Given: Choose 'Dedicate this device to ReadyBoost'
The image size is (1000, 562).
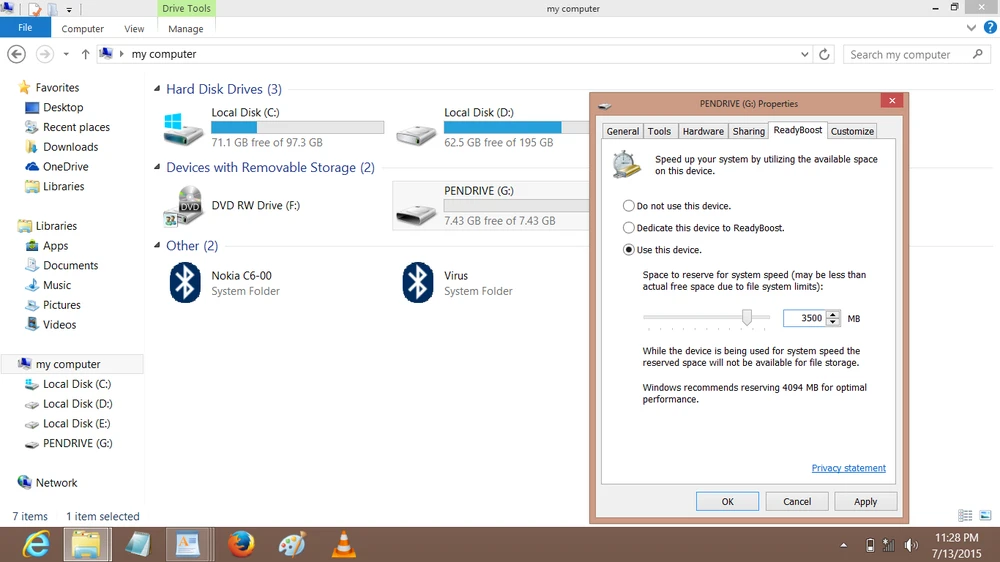Looking at the screenshot, I should tap(629, 228).
